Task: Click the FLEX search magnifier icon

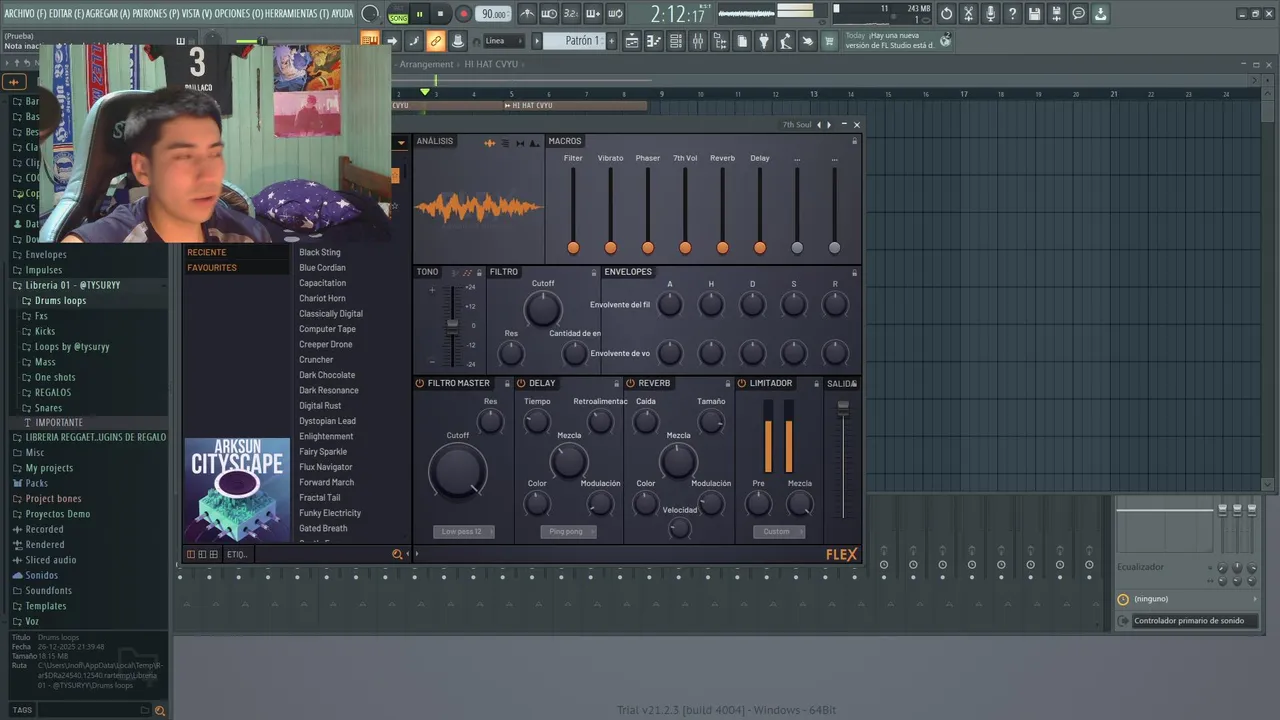Action: (397, 554)
